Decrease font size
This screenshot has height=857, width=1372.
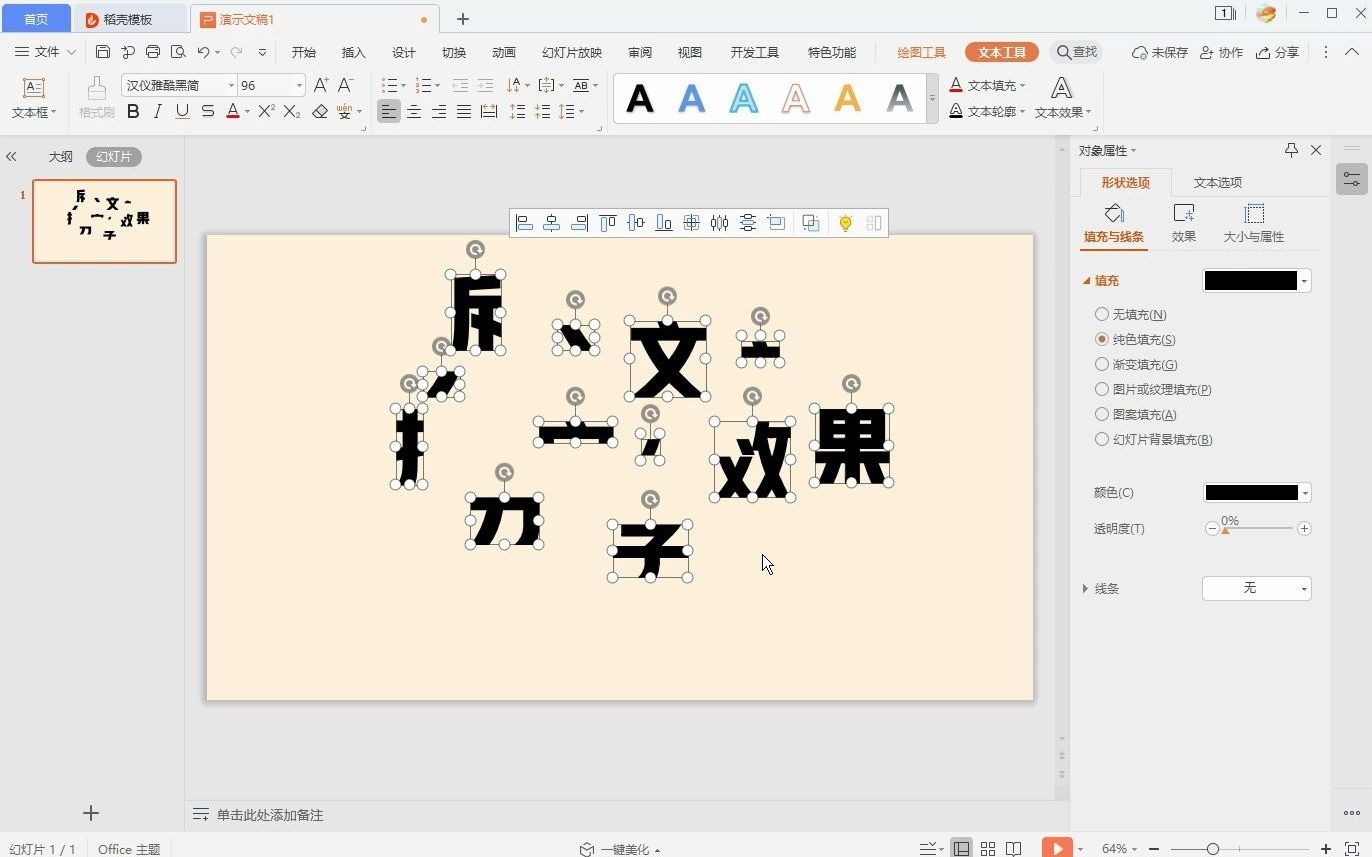tap(346, 85)
